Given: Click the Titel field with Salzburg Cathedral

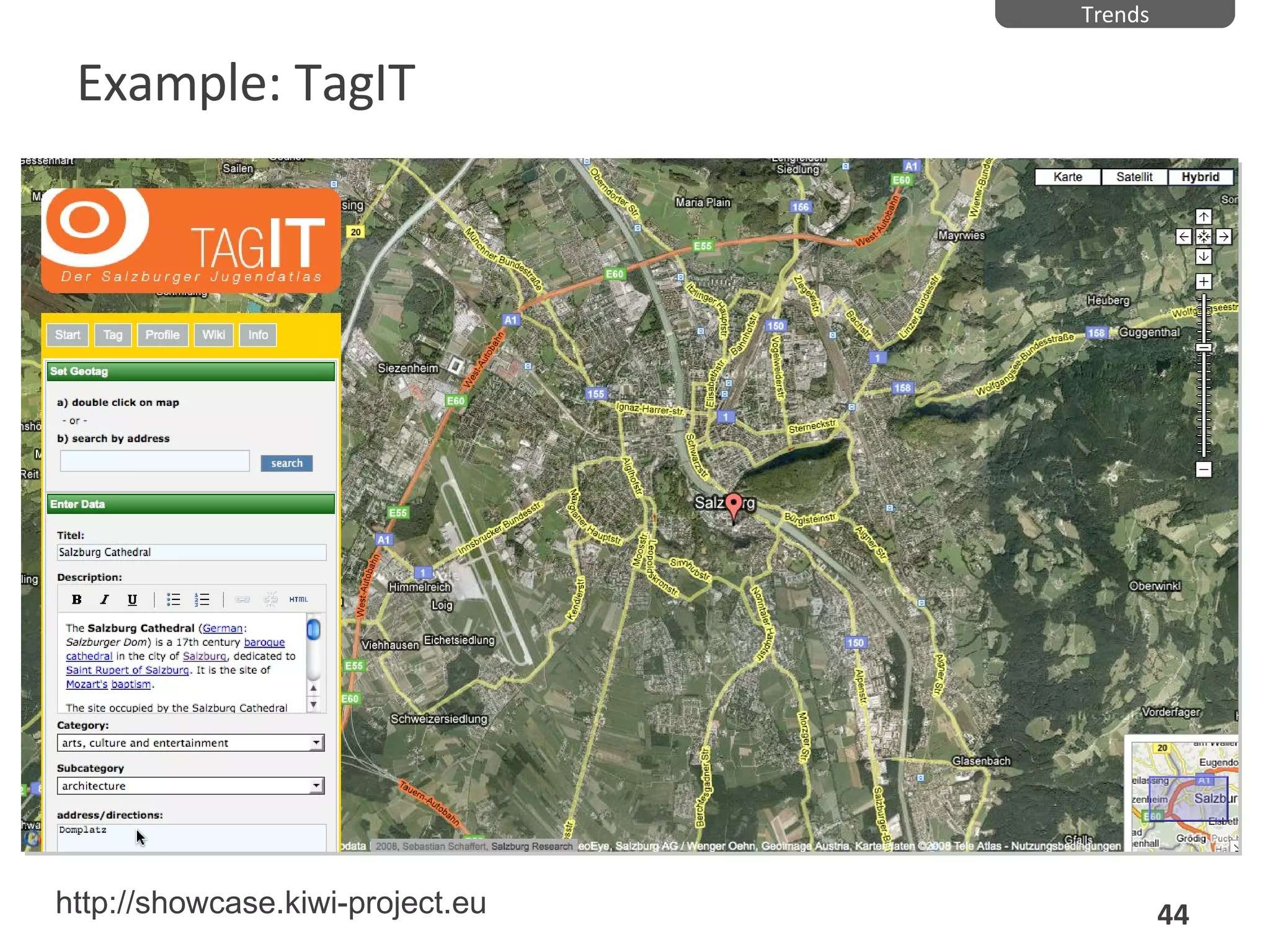Looking at the screenshot, I should tap(192, 552).
